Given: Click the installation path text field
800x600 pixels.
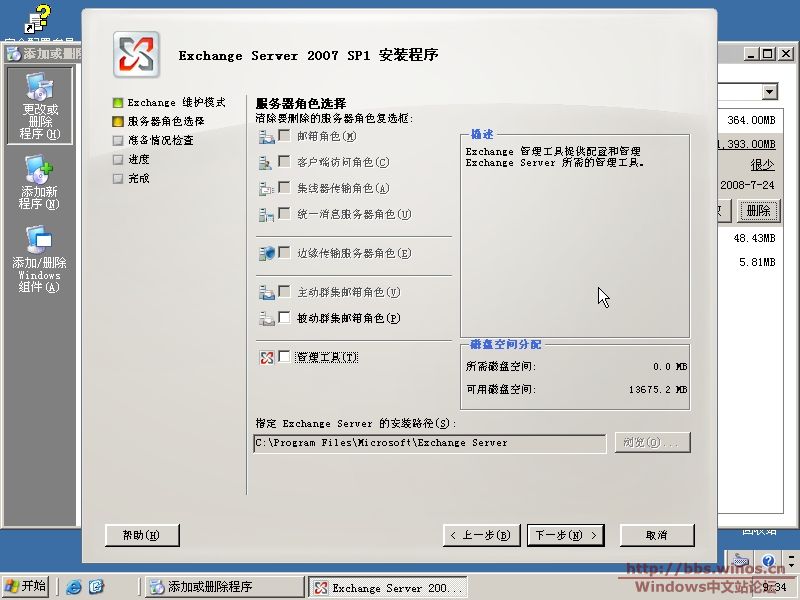Looking at the screenshot, I should tap(429, 442).
